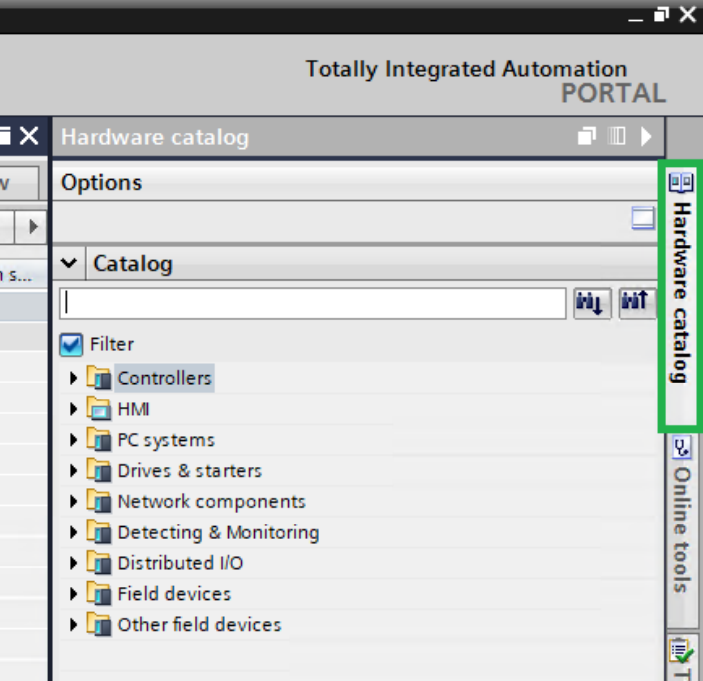
Task: Click the HMI folder icon
Action: click(x=98, y=408)
